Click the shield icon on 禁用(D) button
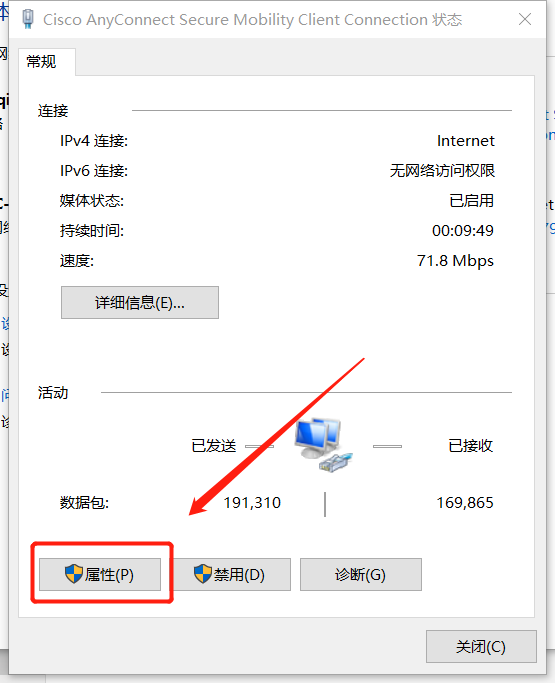The width and height of the screenshot is (555, 683). pos(203,574)
